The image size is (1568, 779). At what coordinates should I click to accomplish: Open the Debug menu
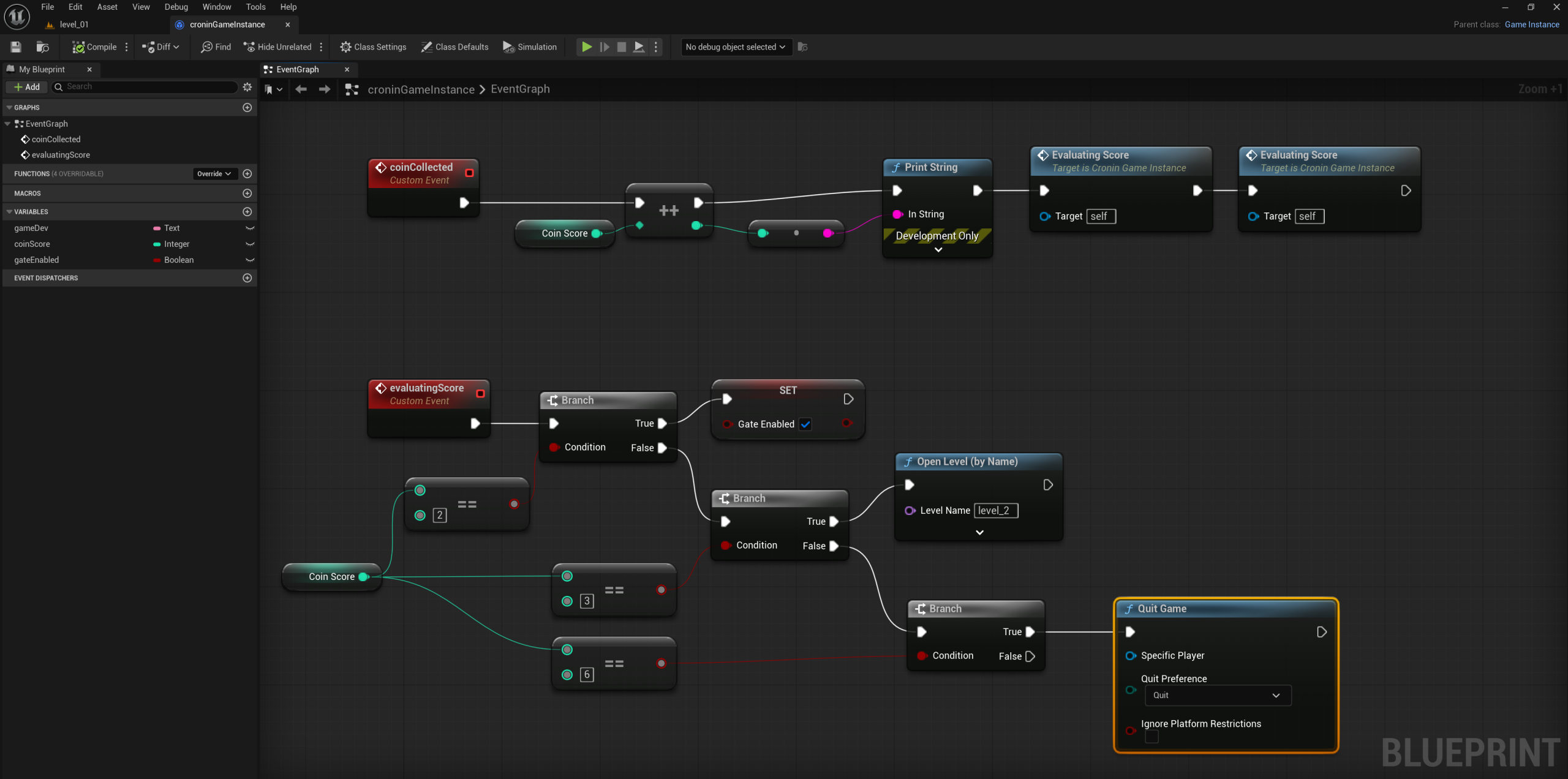tap(176, 7)
